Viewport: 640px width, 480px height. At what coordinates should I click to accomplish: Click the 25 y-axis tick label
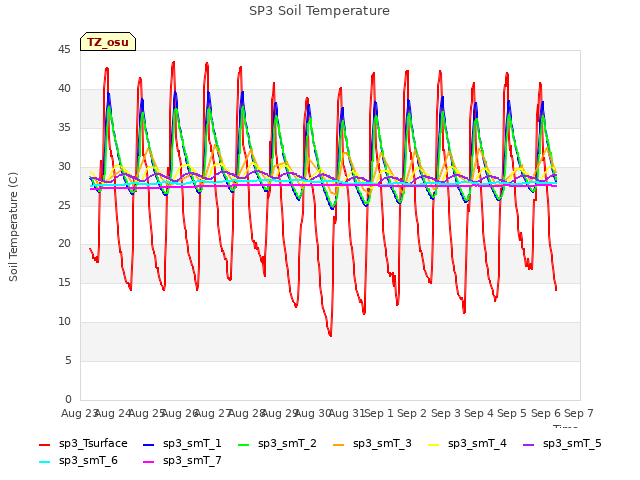tap(64, 205)
